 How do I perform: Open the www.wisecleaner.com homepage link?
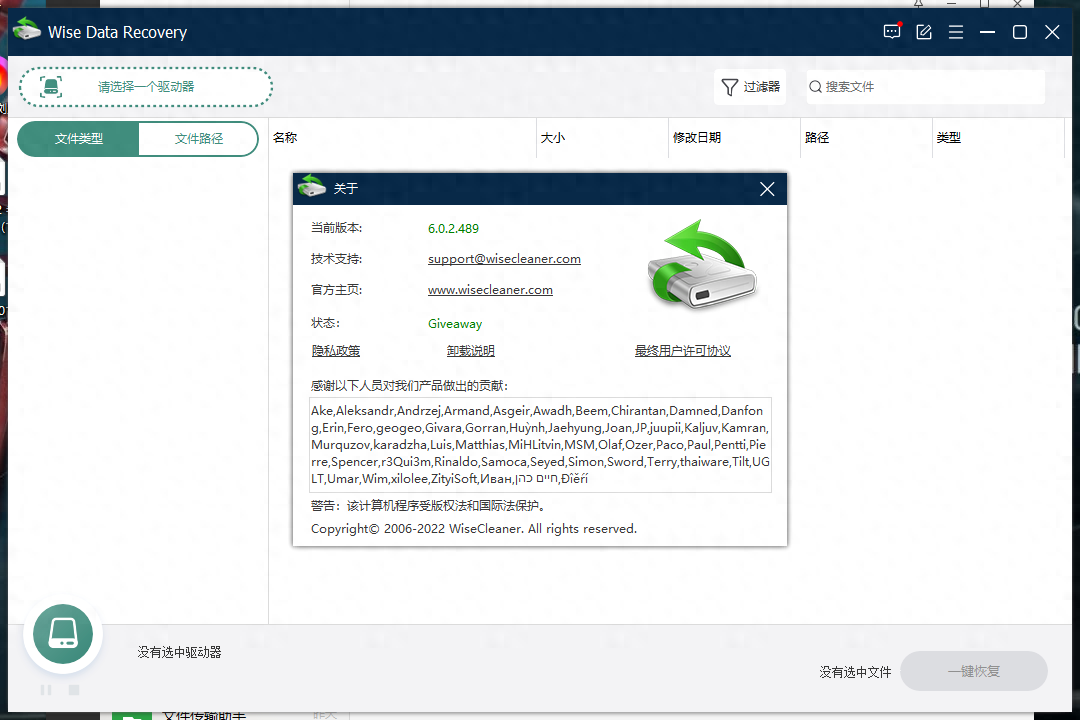490,289
